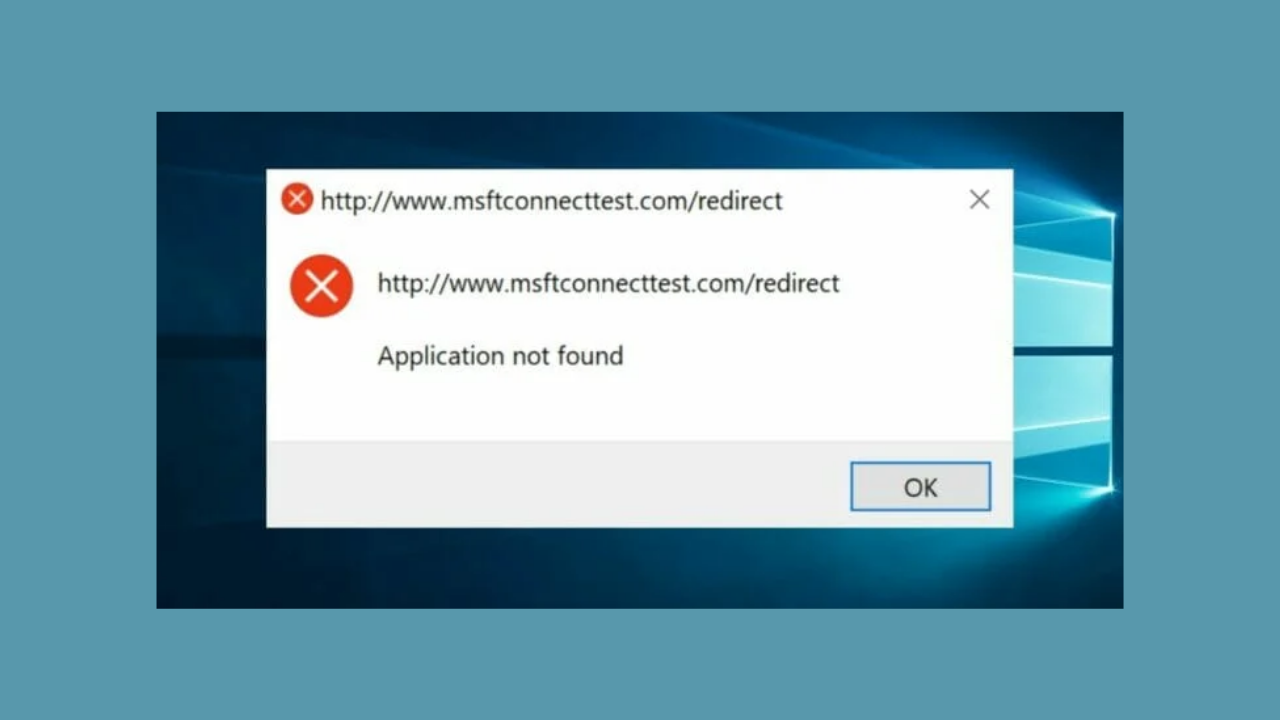Image resolution: width=1280 pixels, height=720 pixels.
Task: Click the msftconnecttest URL in message body
Action: click(x=608, y=284)
